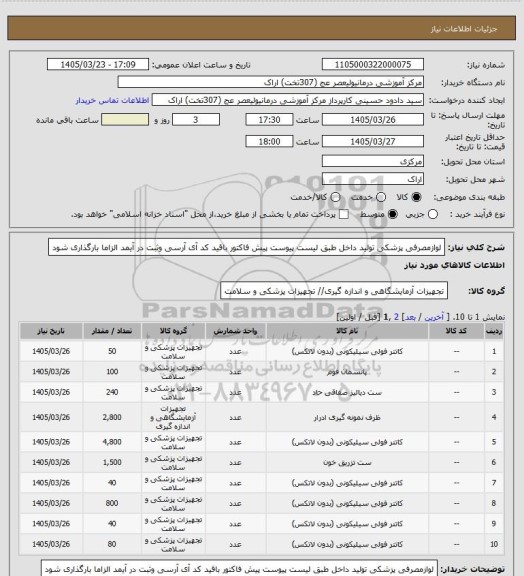Click the گروه کالا field
This screenshot has width=524, height=576.
[334, 291]
